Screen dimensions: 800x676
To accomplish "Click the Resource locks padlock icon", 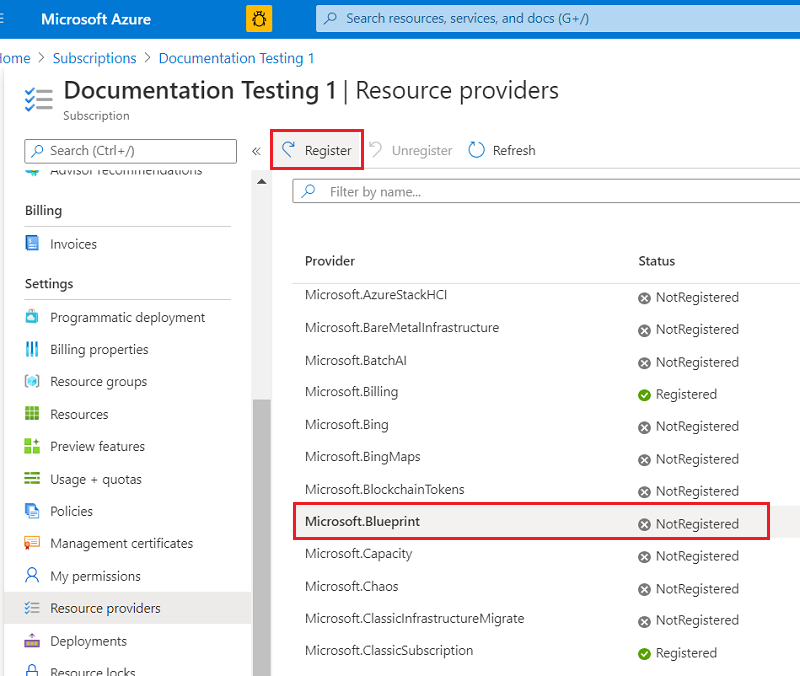I will pyautogui.click(x=32, y=670).
